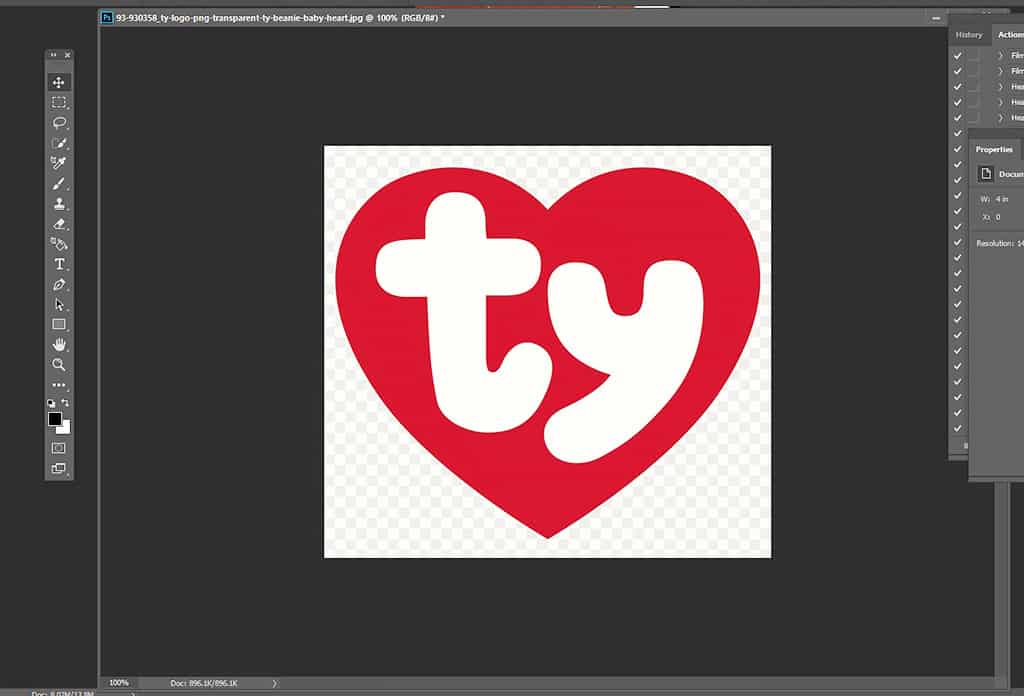
Task: Select the Path Selection arrow tool
Action: pyautogui.click(x=59, y=305)
